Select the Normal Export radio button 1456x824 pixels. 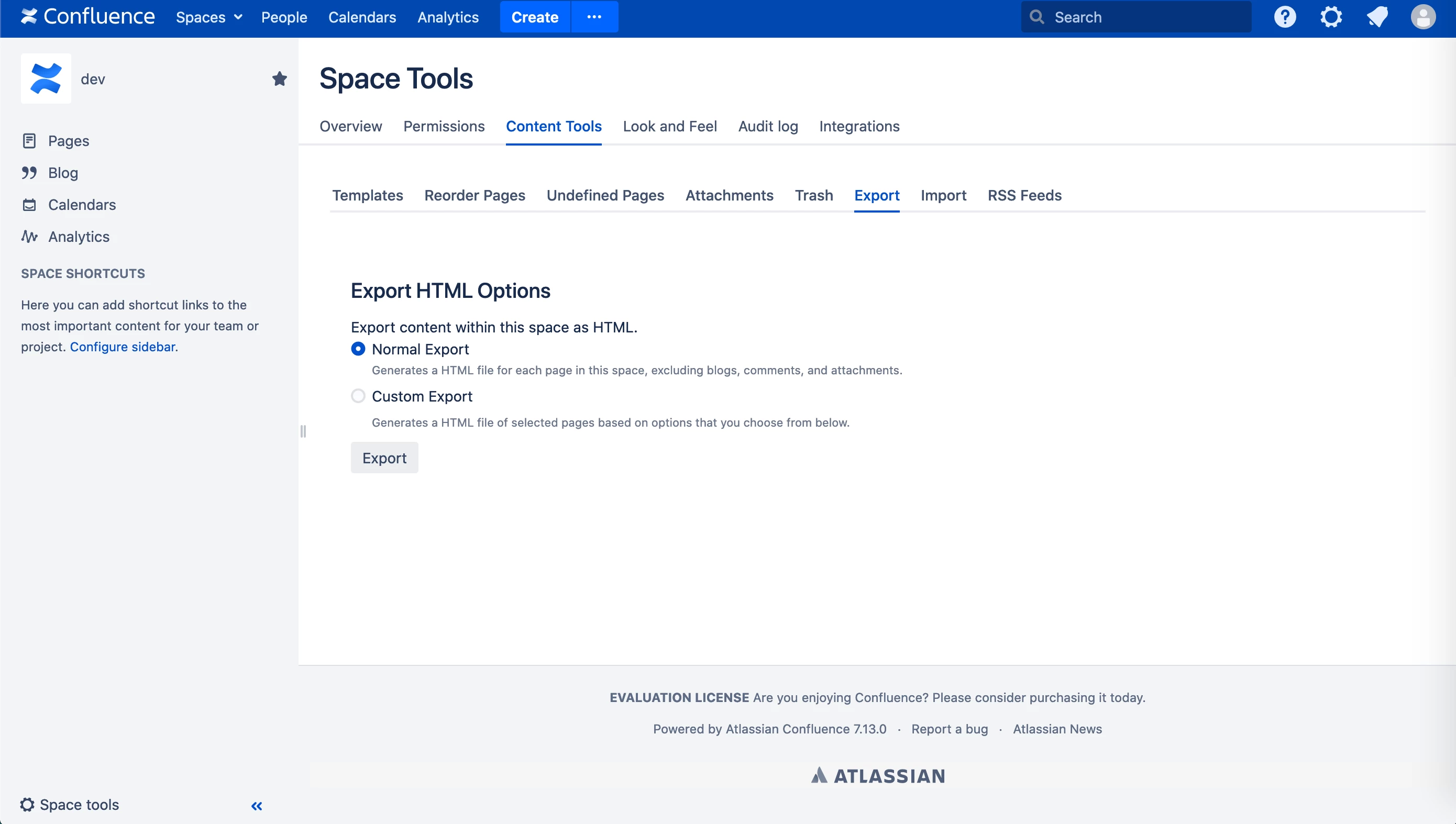pos(358,349)
